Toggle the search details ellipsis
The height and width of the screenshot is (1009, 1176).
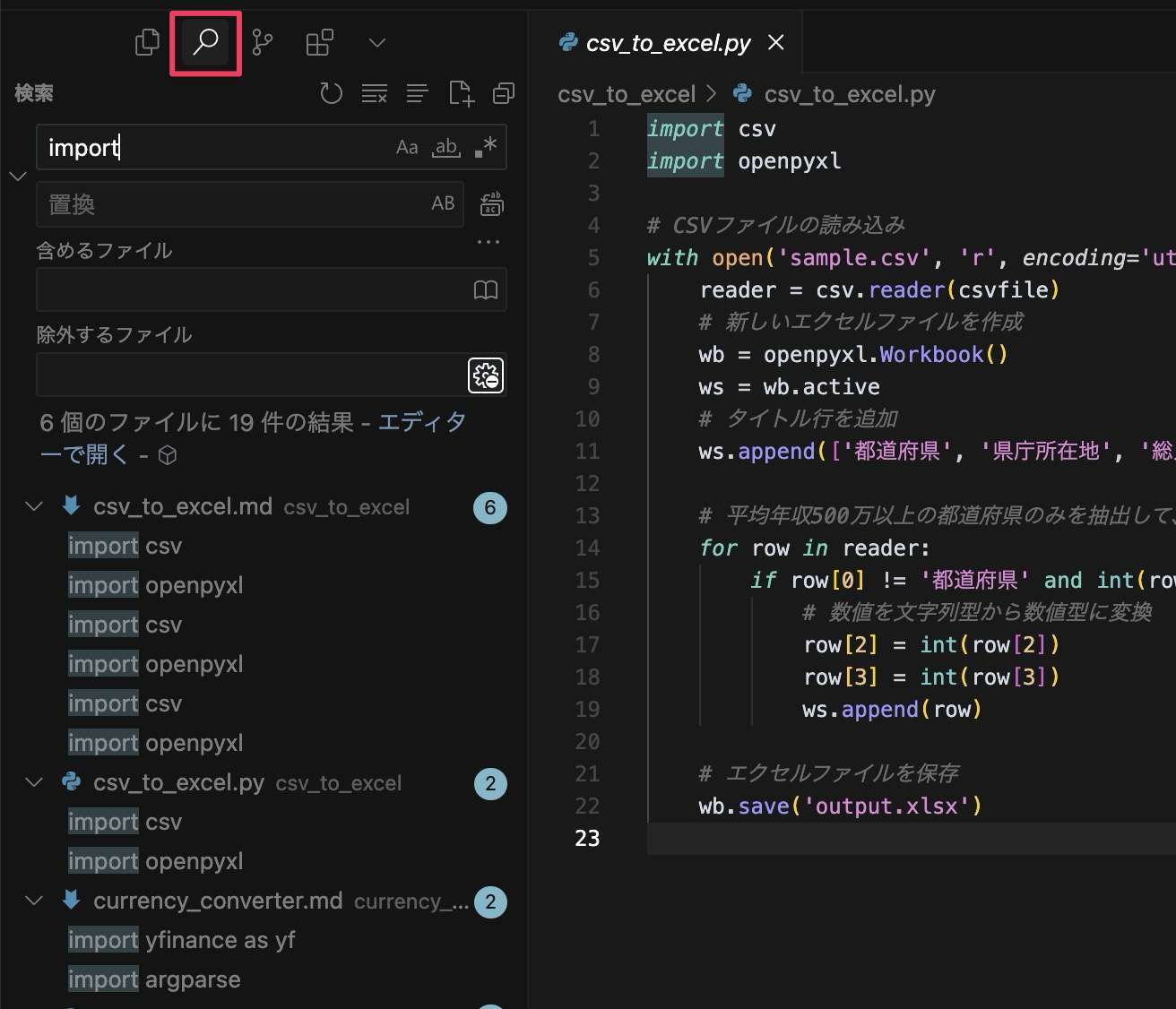[489, 242]
